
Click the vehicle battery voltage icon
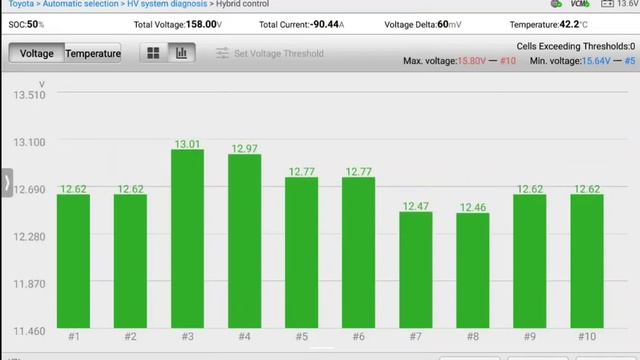[x=607, y=4]
